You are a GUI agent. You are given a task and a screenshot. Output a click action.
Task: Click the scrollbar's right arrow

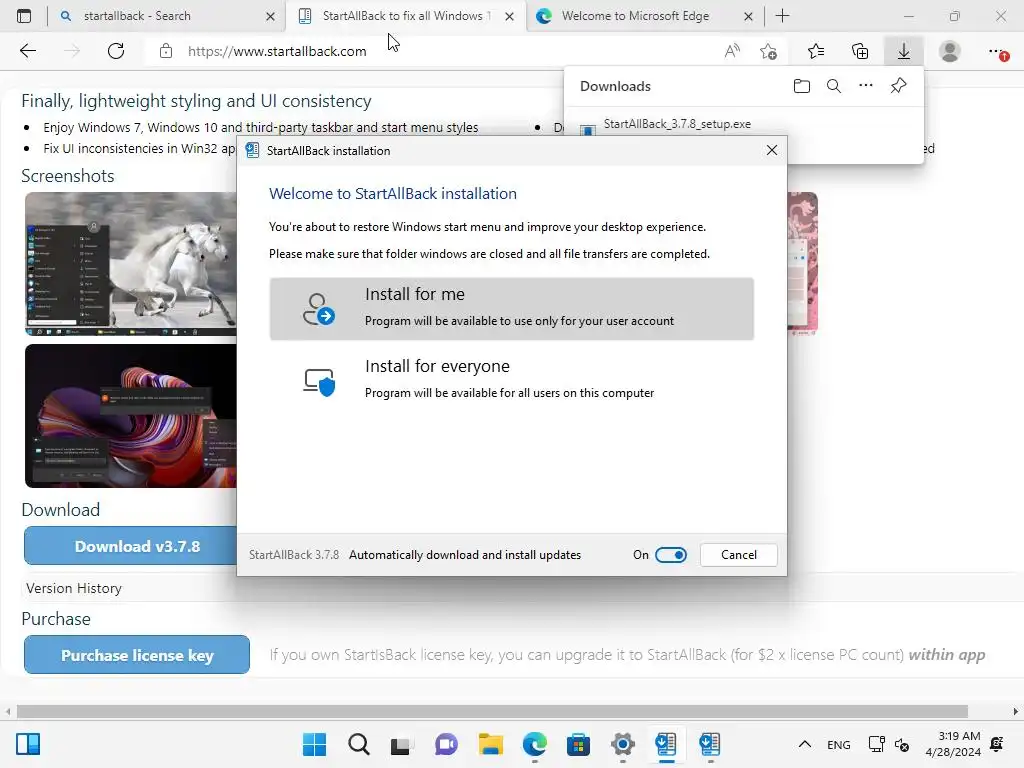1016,711
